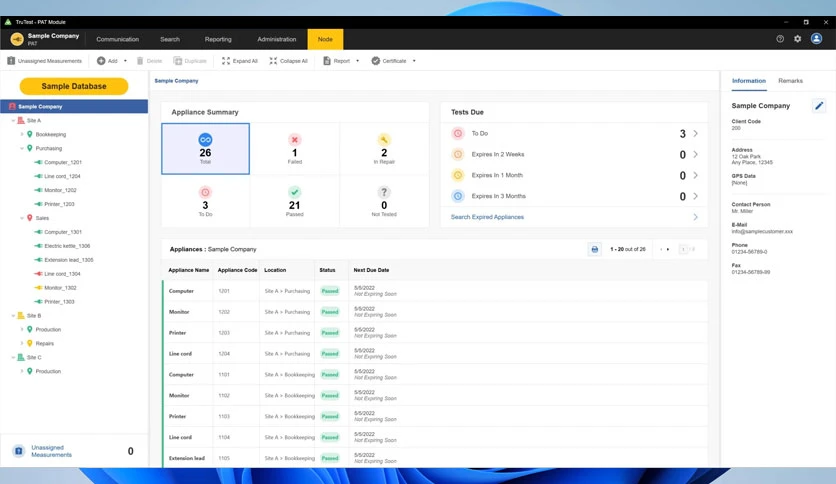The width and height of the screenshot is (836, 484).
Task: Click the Expires In 2 Weeks clock icon
Action: click(x=458, y=154)
